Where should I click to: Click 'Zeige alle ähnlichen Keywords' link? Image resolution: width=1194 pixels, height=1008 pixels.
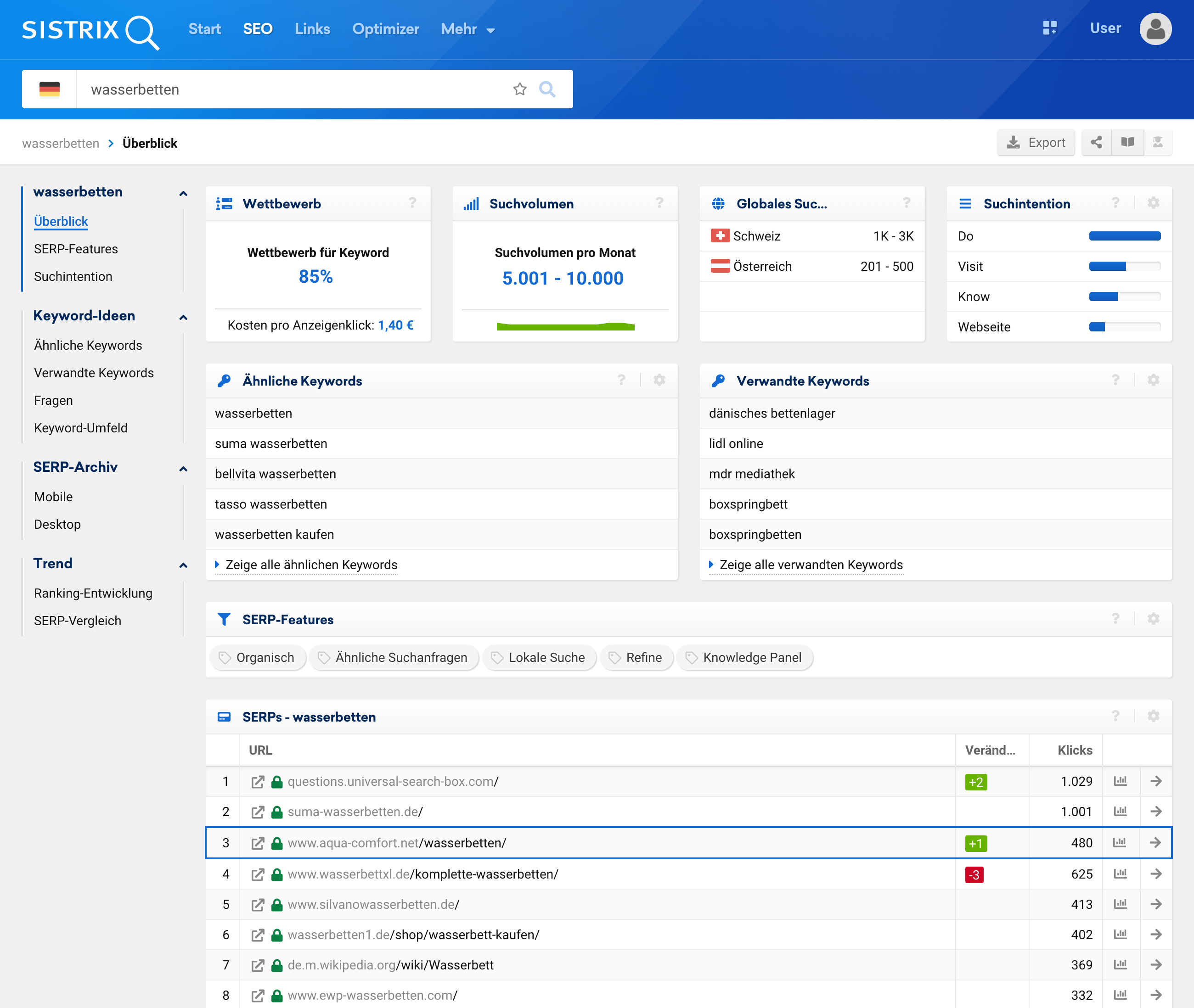click(311, 565)
